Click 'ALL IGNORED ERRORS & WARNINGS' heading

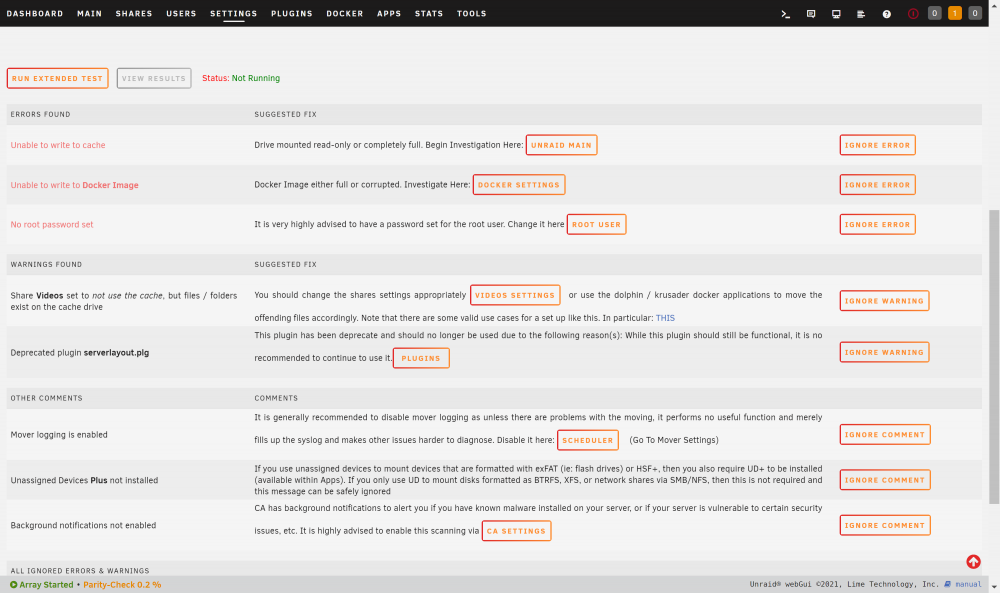point(80,571)
